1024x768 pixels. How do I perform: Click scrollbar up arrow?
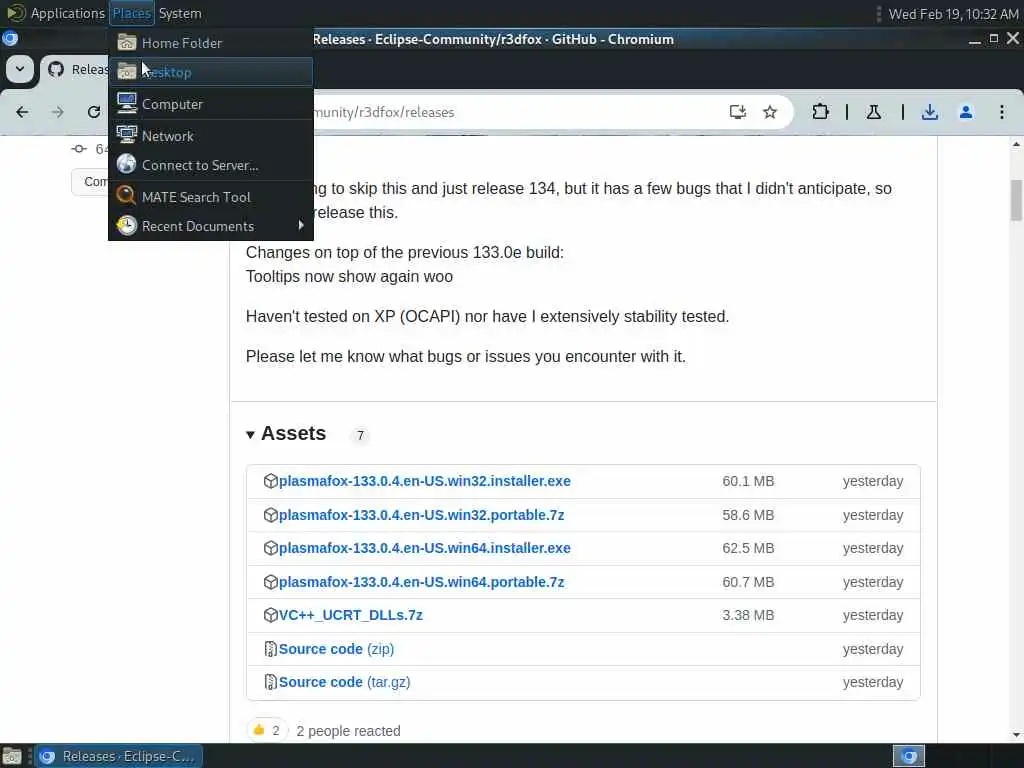[1016, 144]
